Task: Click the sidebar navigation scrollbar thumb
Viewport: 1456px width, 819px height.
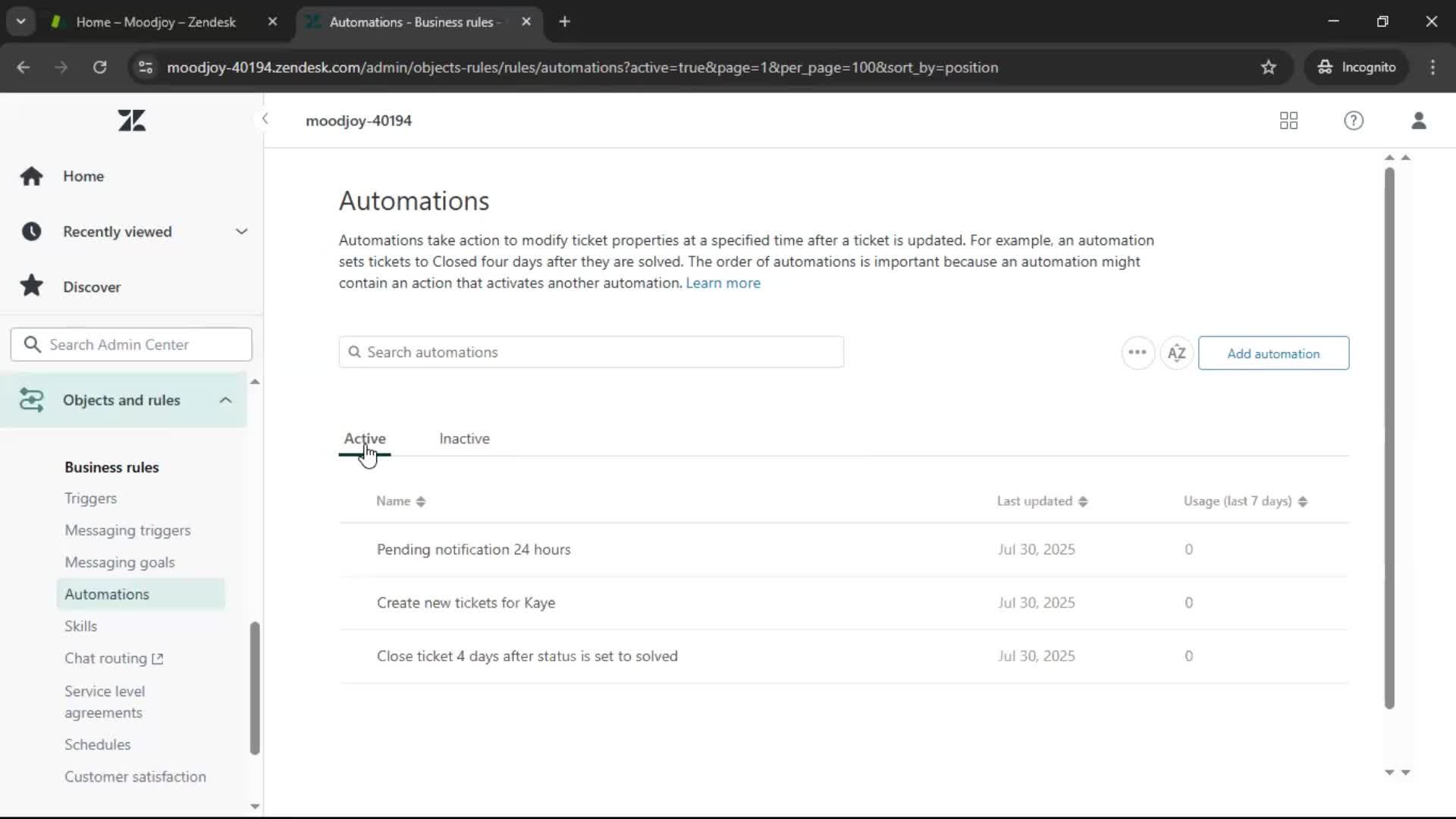Action: click(255, 688)
